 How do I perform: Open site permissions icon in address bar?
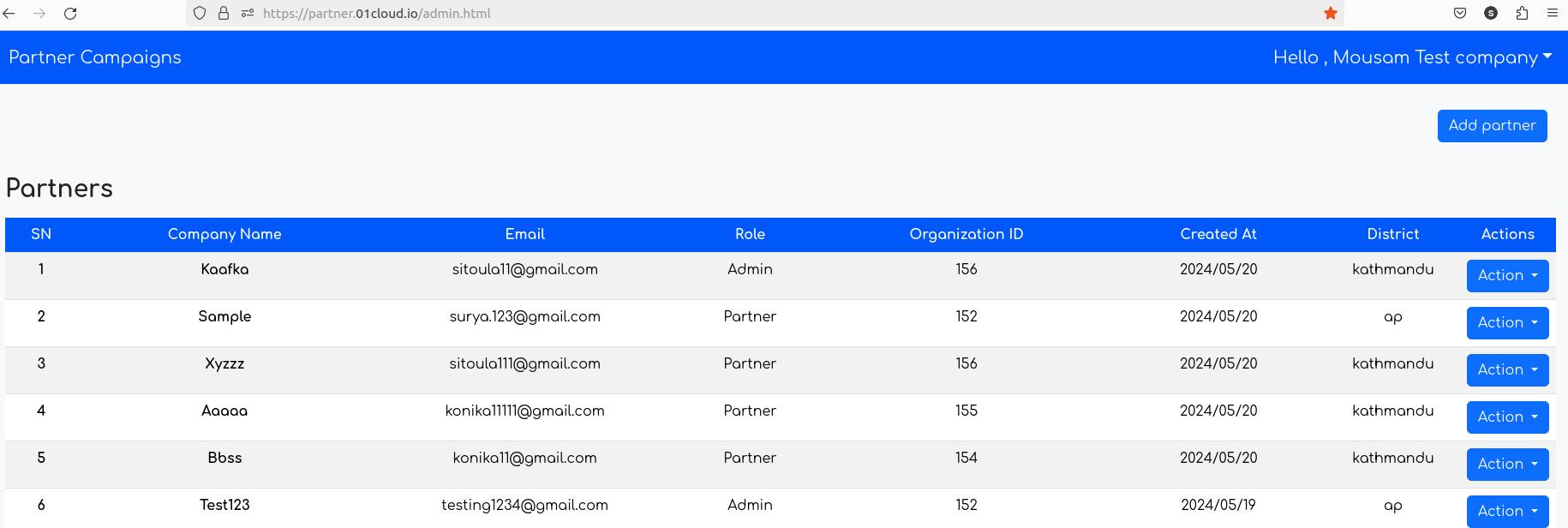[248, 13]
